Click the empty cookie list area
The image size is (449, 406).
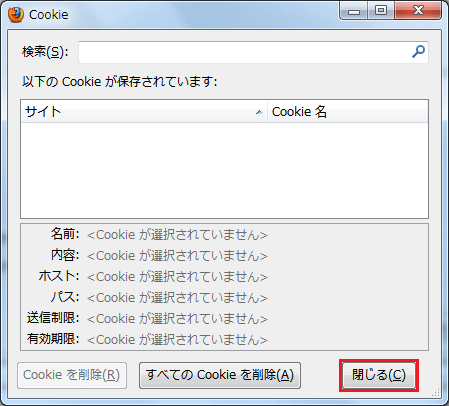pos(224,170)
